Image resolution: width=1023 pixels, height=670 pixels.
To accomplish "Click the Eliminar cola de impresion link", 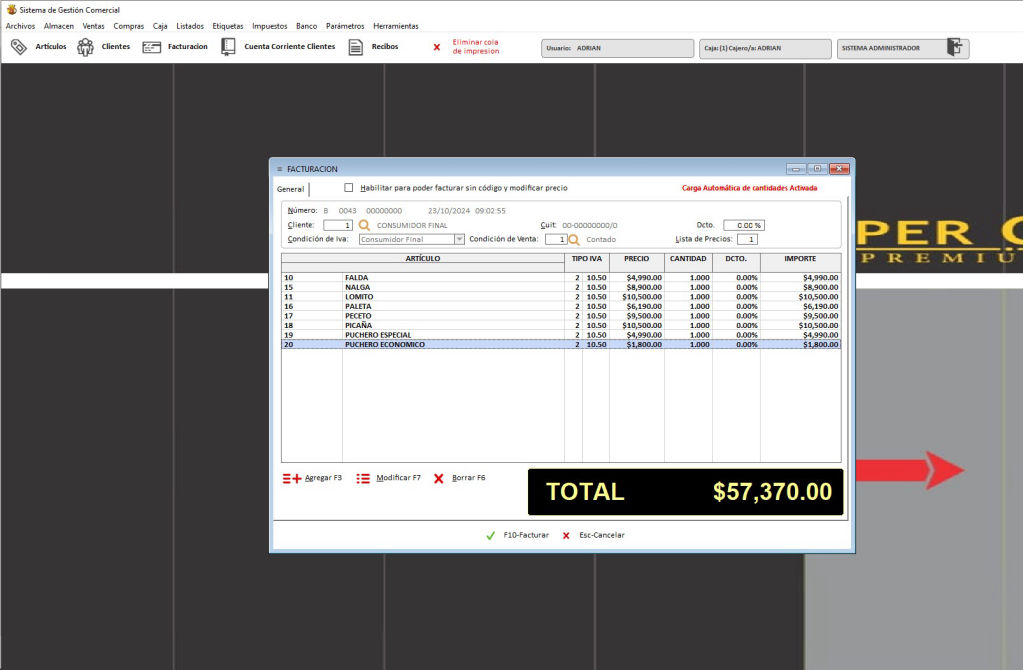I will click(476, 47).
